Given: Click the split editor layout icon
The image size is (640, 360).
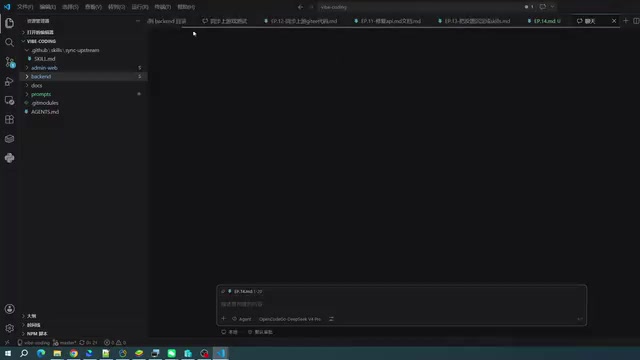Looking at the screenshot, I should [x=636, y=20].
